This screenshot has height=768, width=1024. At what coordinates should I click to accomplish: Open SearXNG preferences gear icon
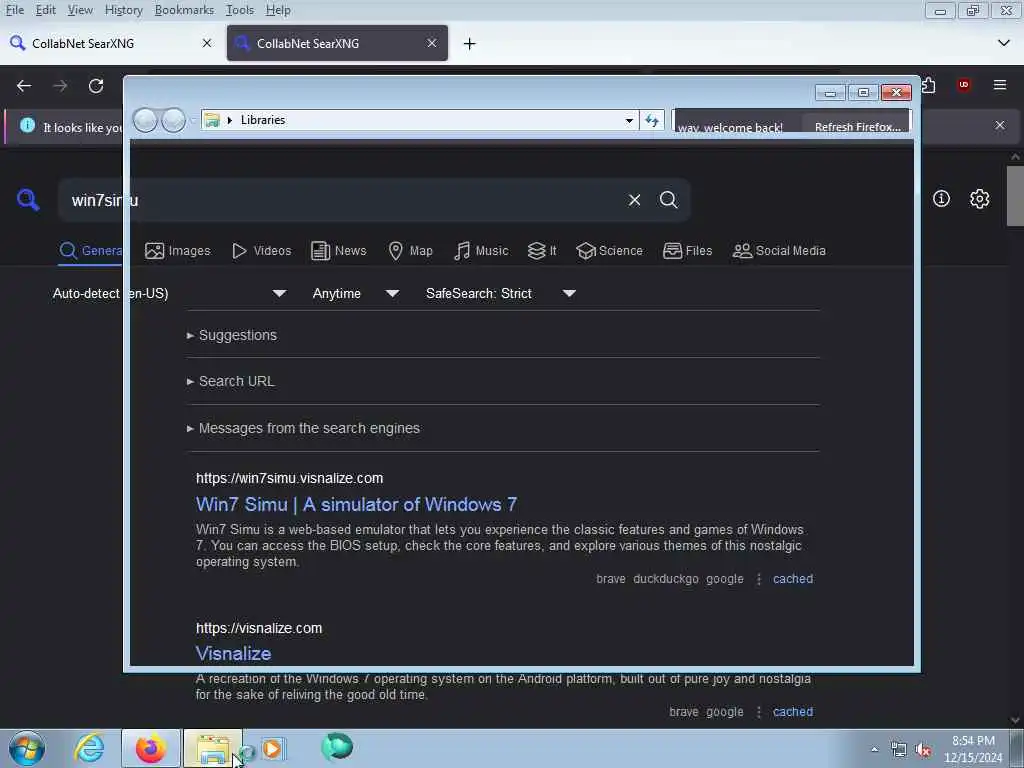coord(979,199)
